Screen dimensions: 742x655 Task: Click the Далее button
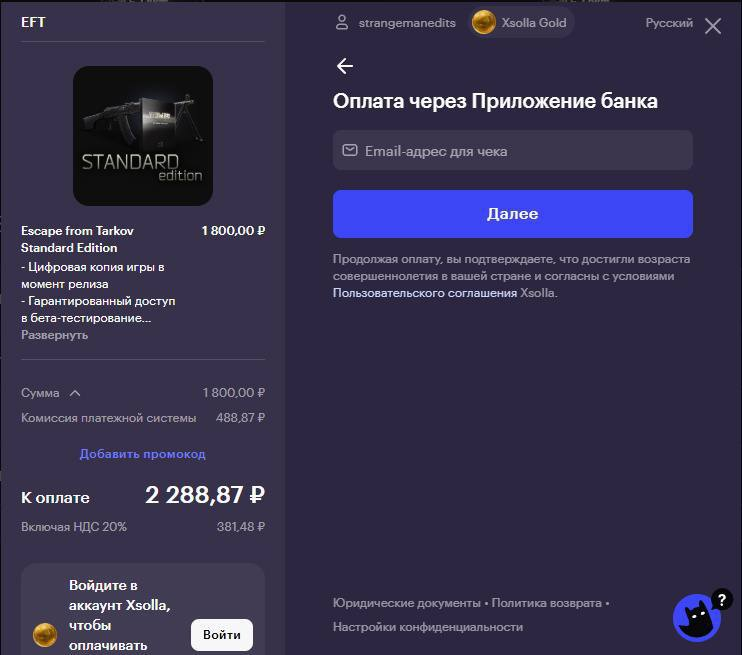coord(512,214)
